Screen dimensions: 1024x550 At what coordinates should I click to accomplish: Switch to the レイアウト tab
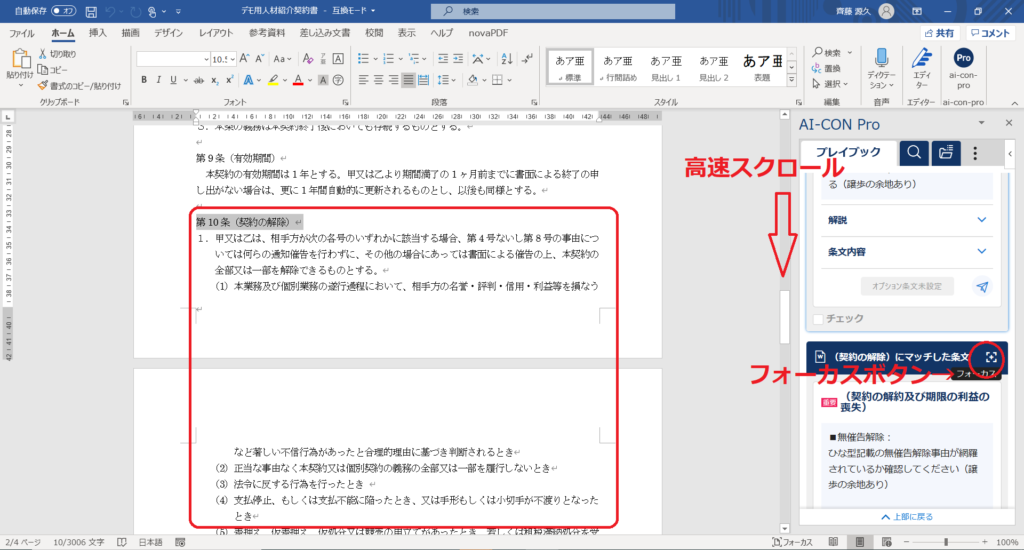pos(216,33)
